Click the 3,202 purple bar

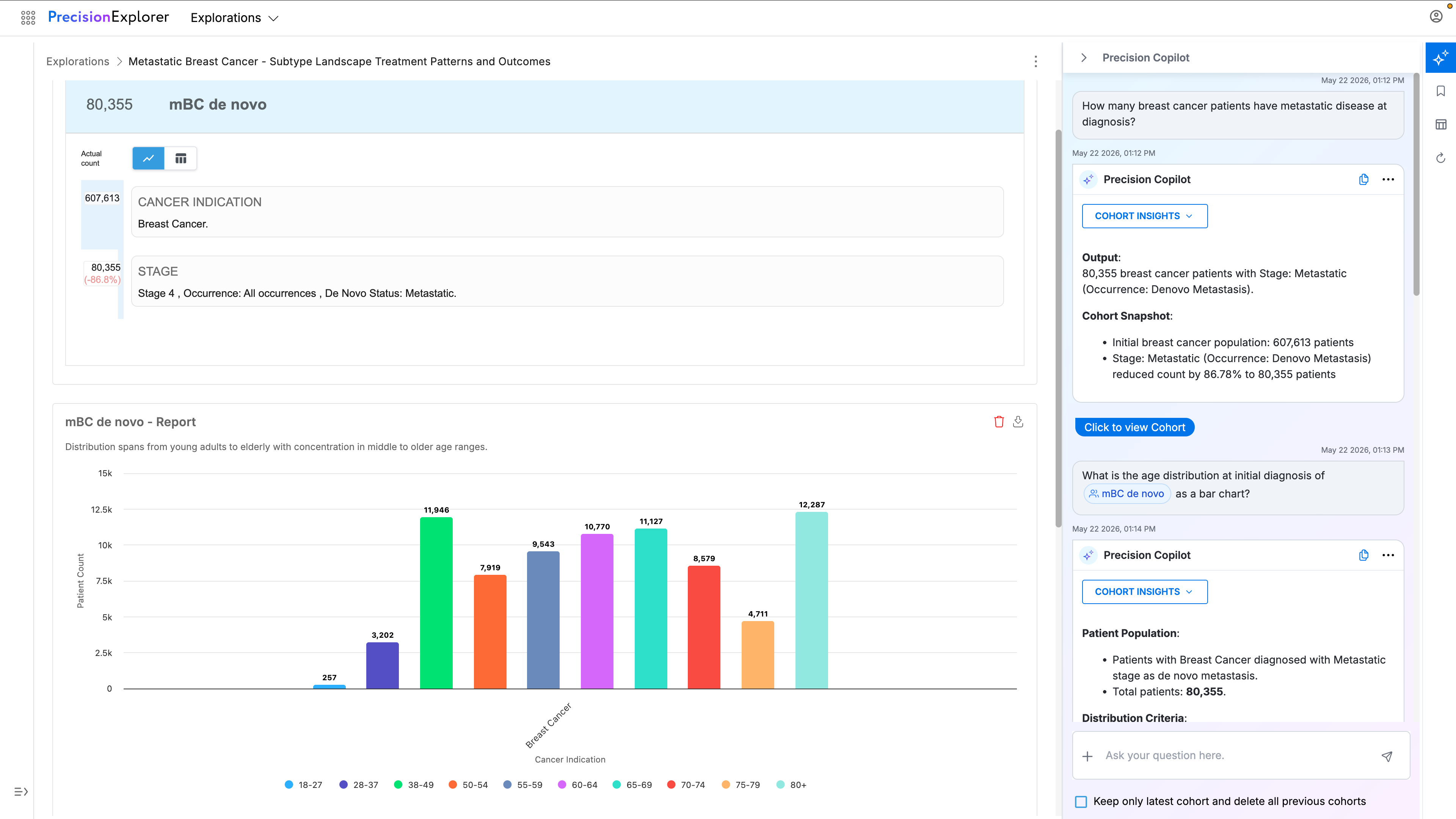(x=383, y=665)
